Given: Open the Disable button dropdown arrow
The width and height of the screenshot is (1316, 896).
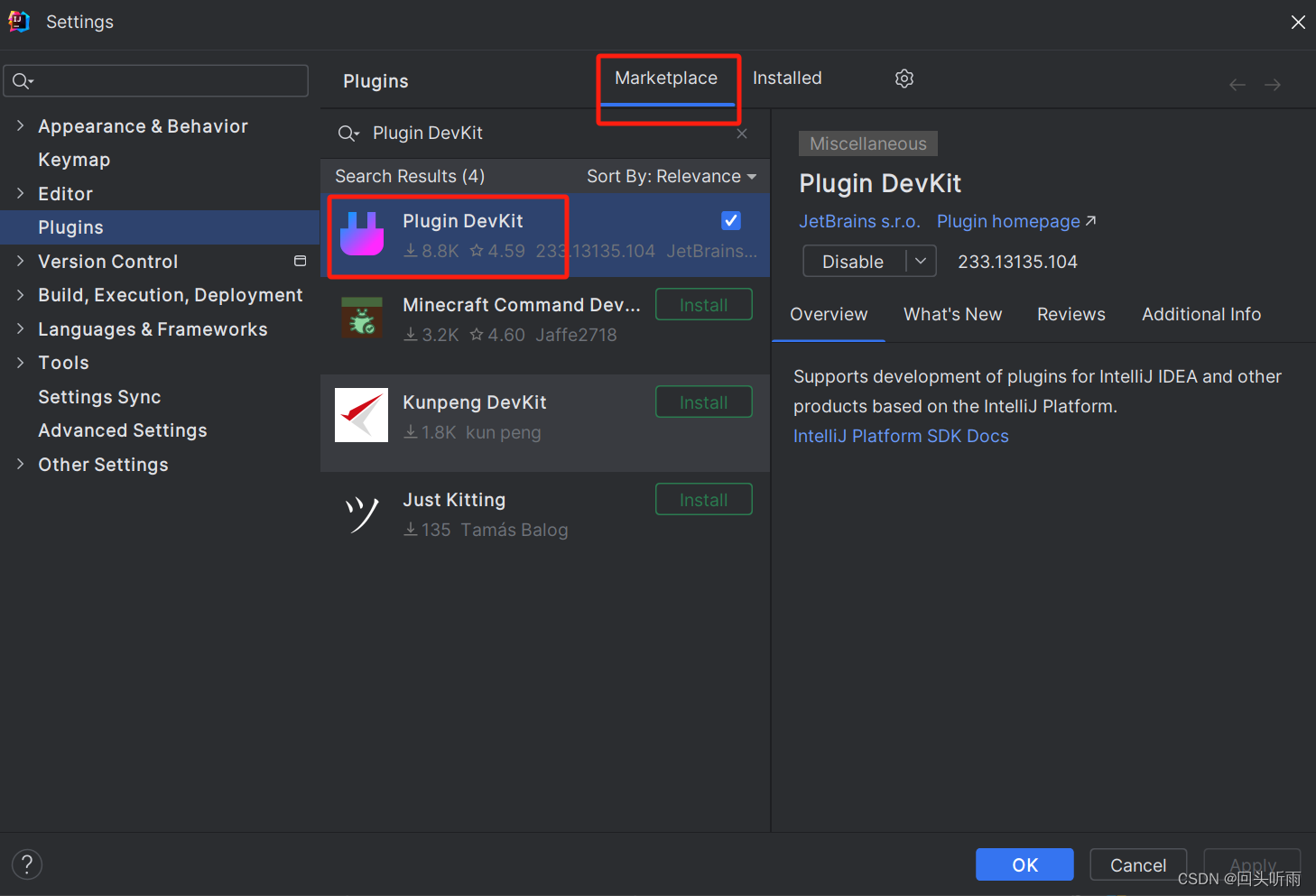Looking at the screenshot, I should click(921, 261).
